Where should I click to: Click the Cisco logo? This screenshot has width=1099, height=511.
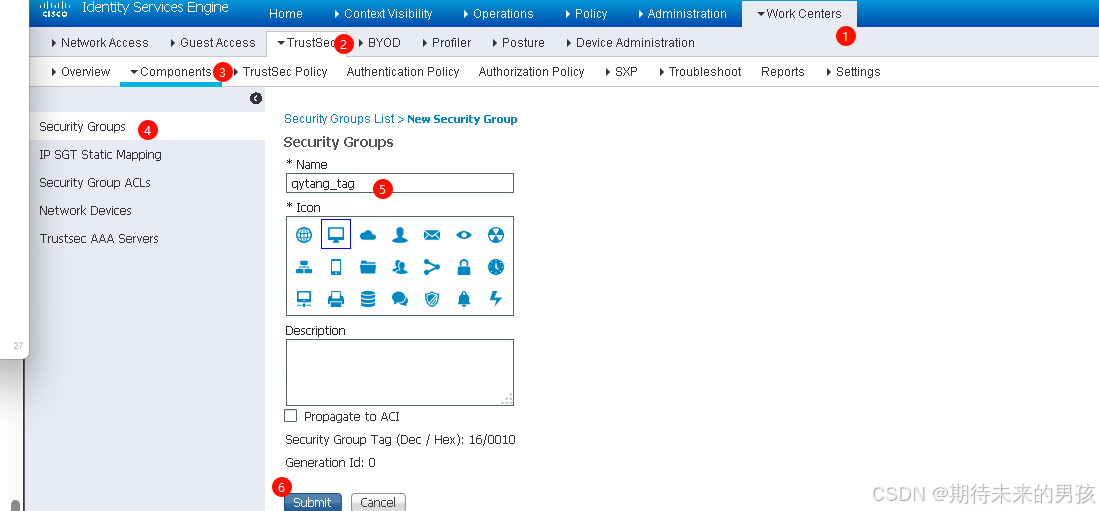click(x=55, y=9)
